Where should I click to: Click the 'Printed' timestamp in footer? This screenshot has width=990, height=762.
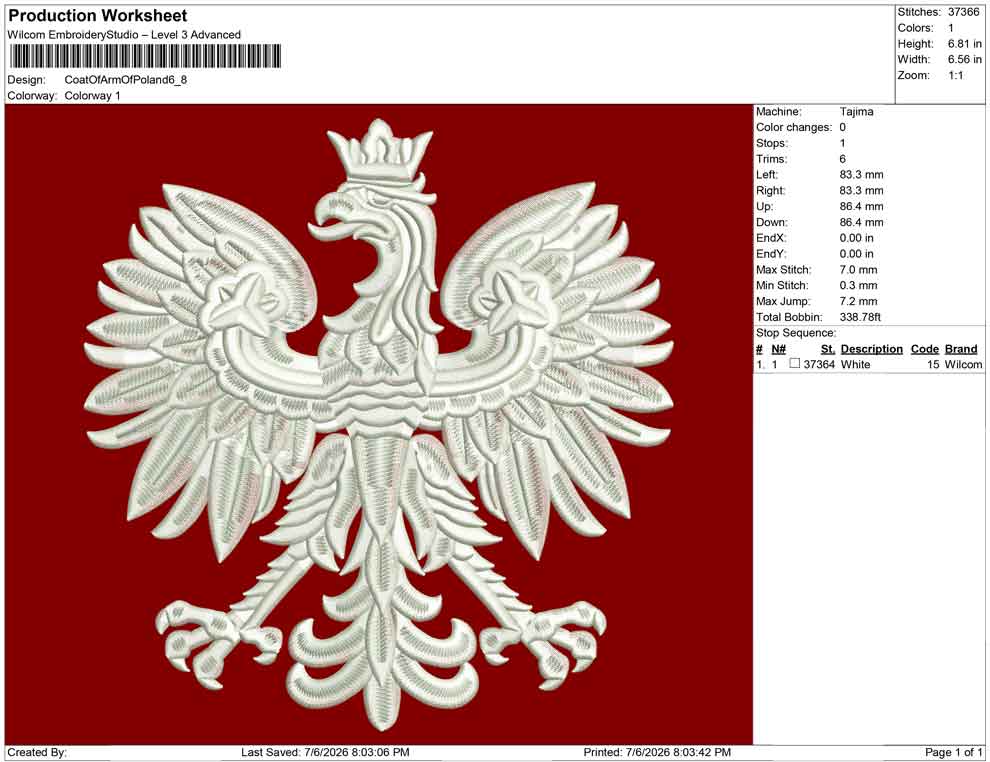point(657,752)
